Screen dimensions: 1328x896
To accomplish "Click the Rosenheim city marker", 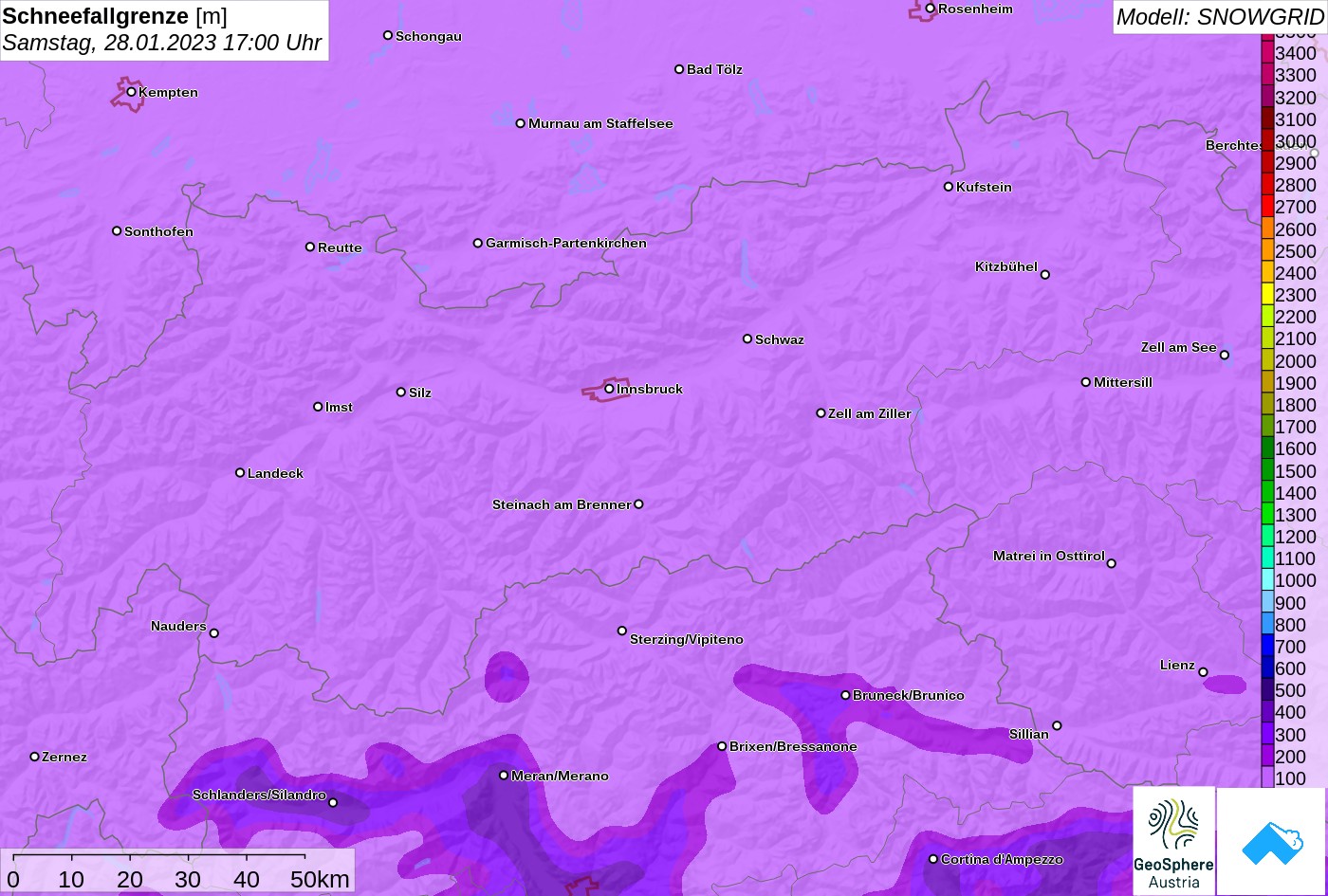I will coord(931,9).
